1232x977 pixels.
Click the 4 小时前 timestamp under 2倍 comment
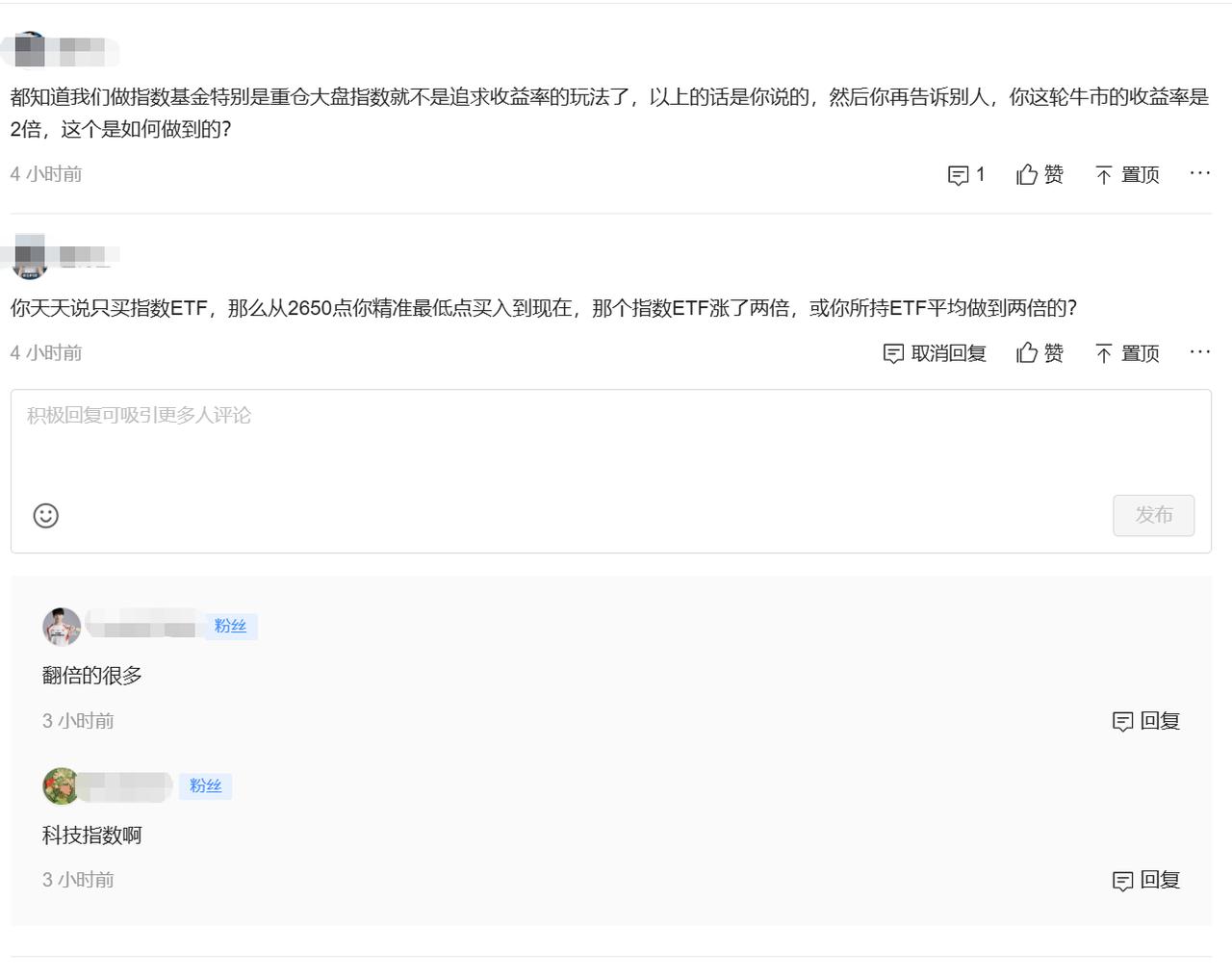click(x=46, y=174)
